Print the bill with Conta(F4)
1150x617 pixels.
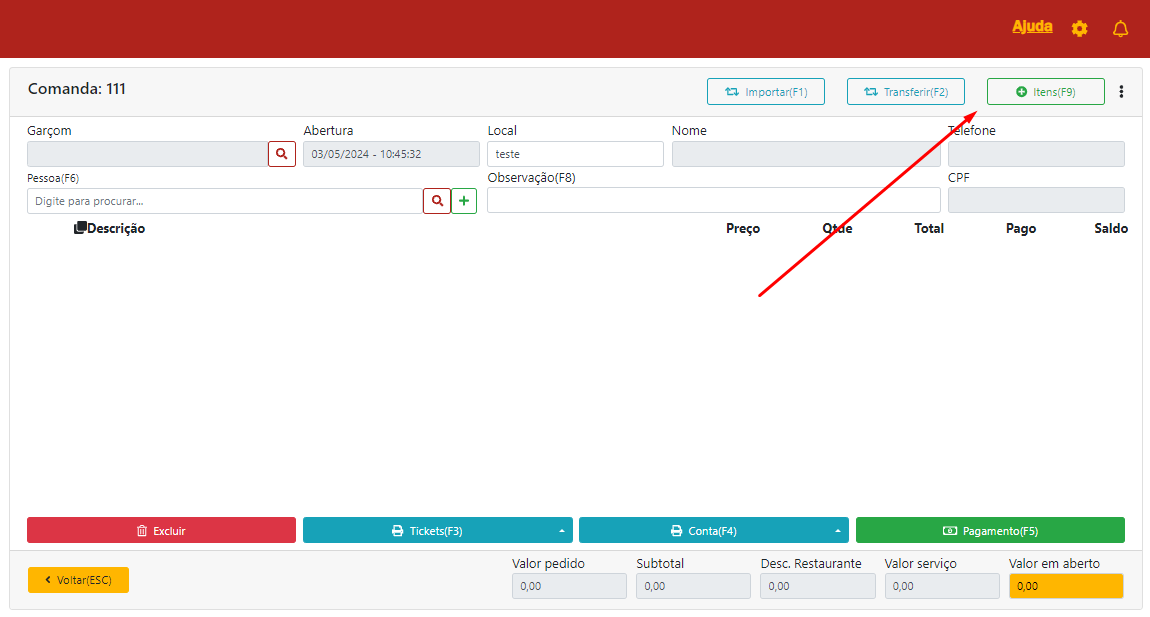(703, 531)
